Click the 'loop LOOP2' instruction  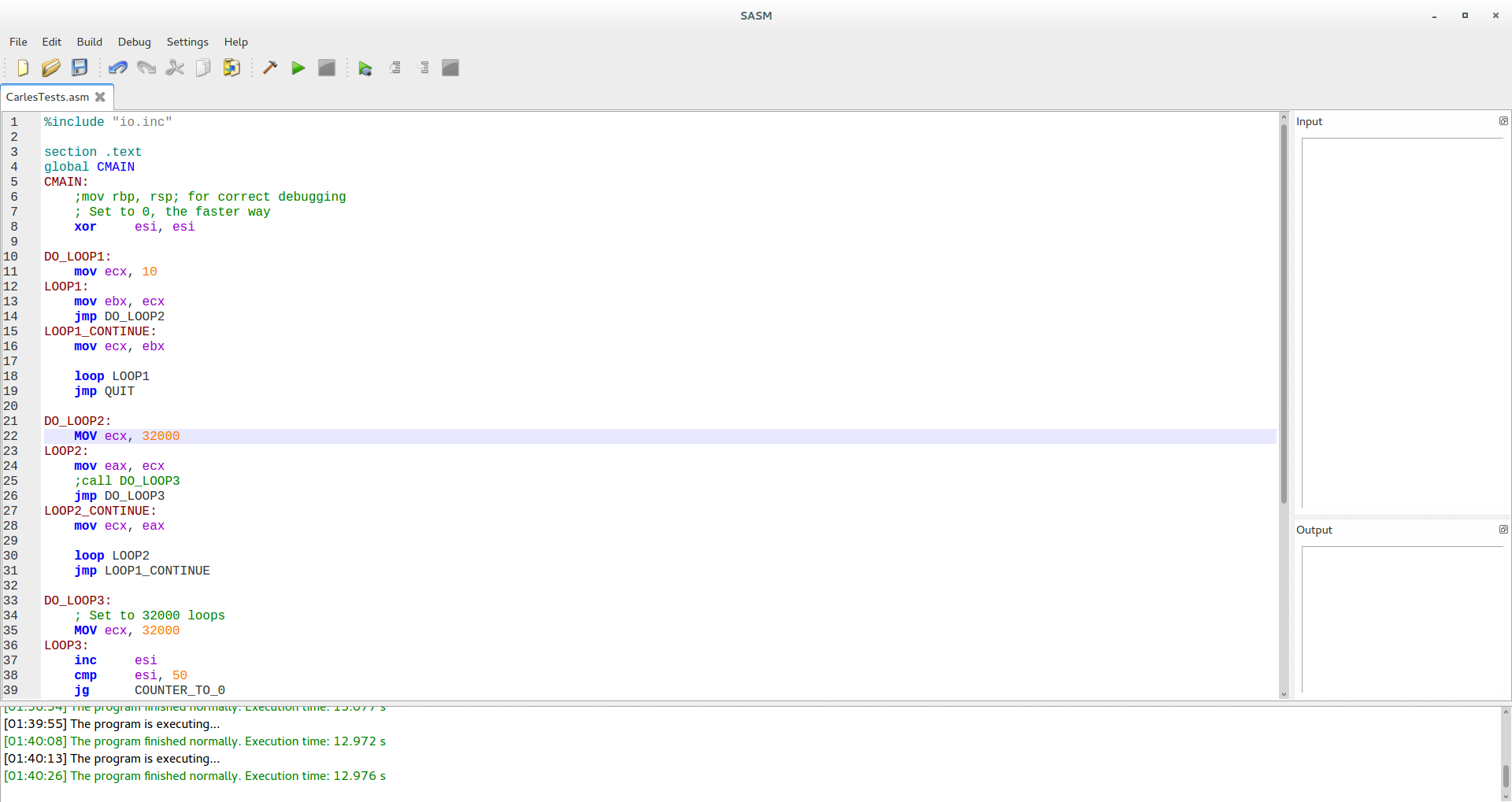coord(112,556)
